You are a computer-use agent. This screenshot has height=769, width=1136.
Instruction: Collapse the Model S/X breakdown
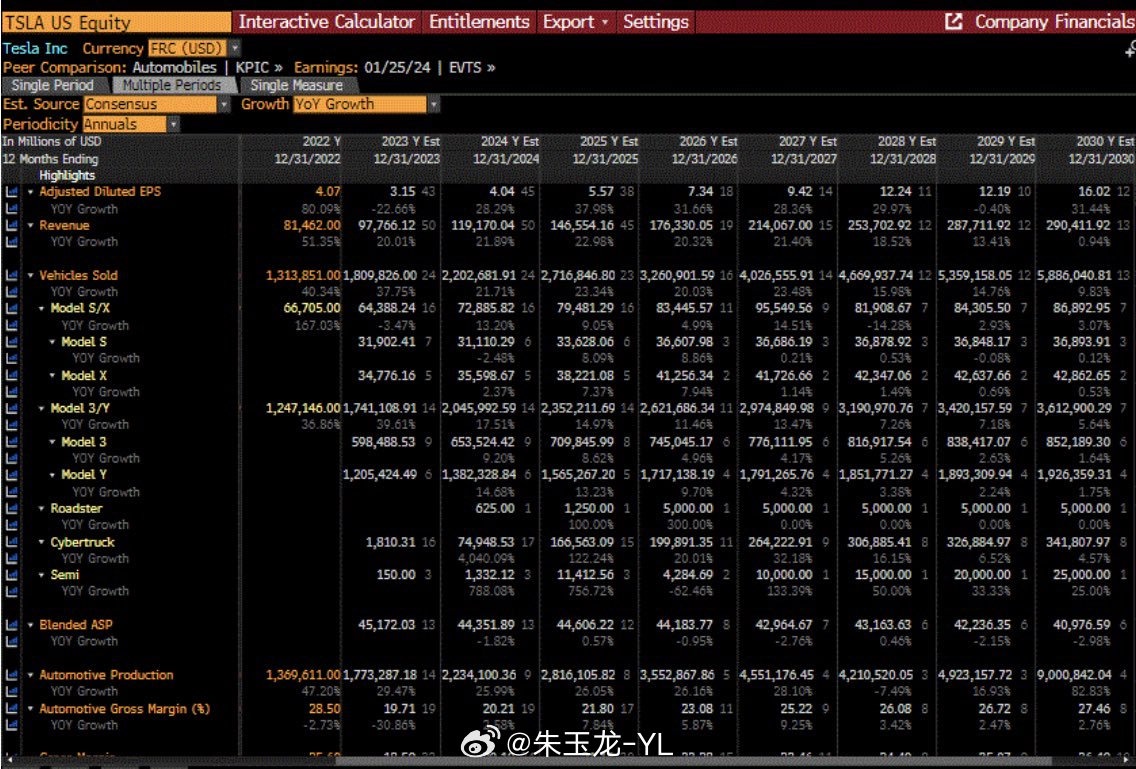point(42,309)
